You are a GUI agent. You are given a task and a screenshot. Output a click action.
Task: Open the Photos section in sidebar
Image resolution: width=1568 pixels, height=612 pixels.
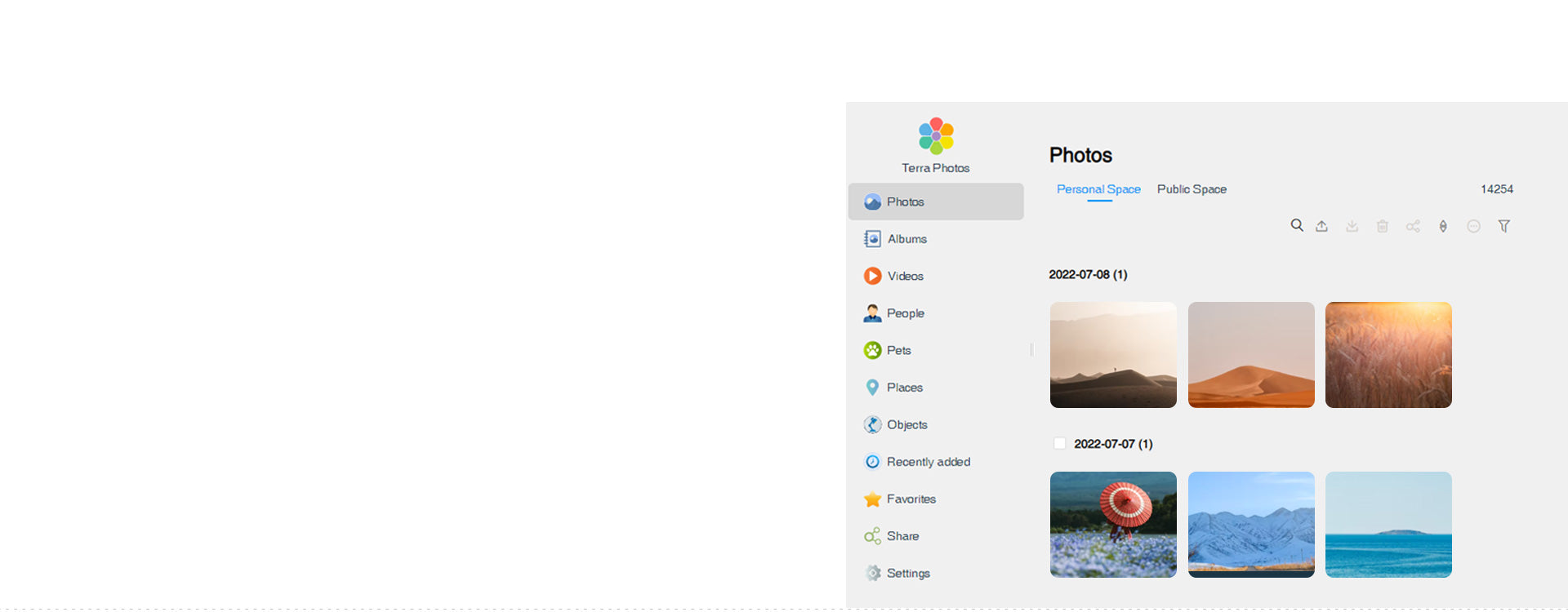[936, 202]
